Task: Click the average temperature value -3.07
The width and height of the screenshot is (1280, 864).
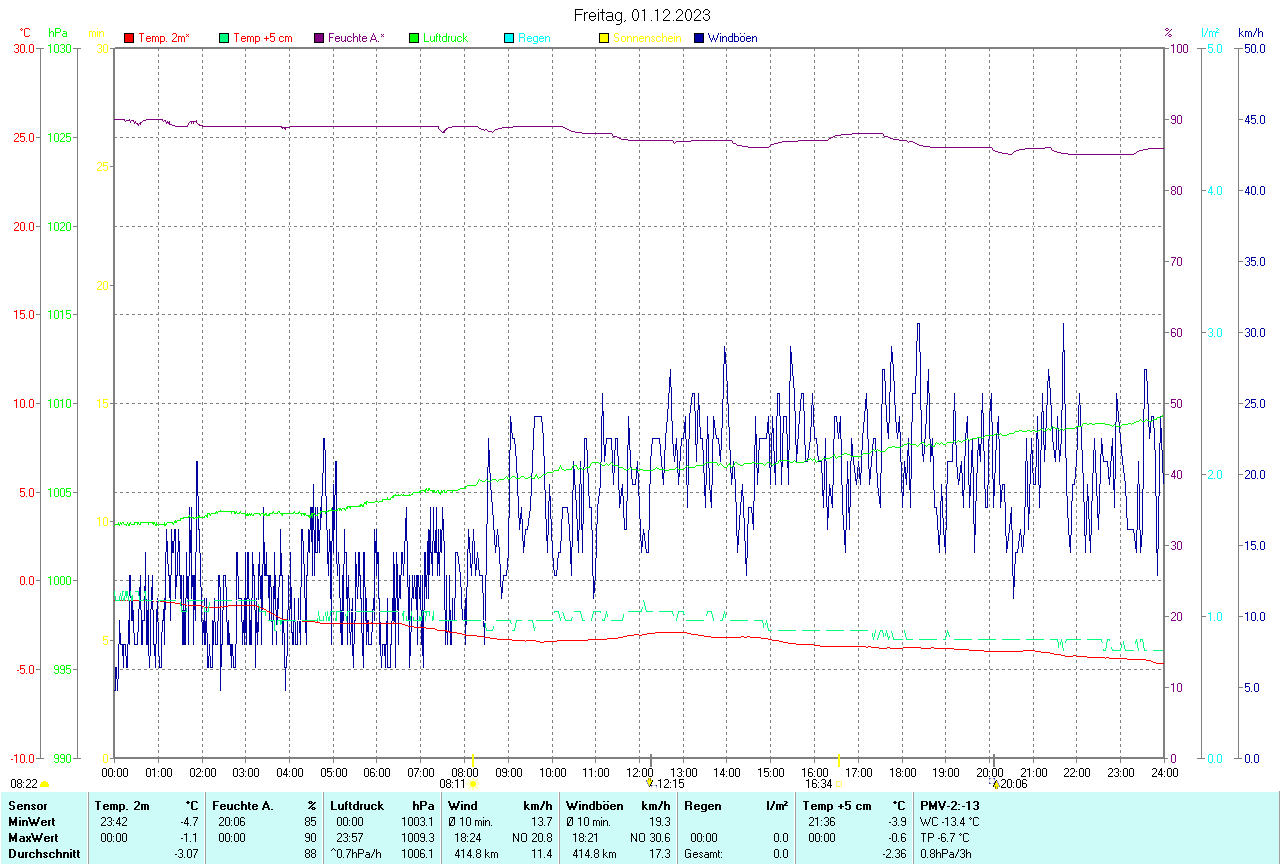Action: (185, 854)
